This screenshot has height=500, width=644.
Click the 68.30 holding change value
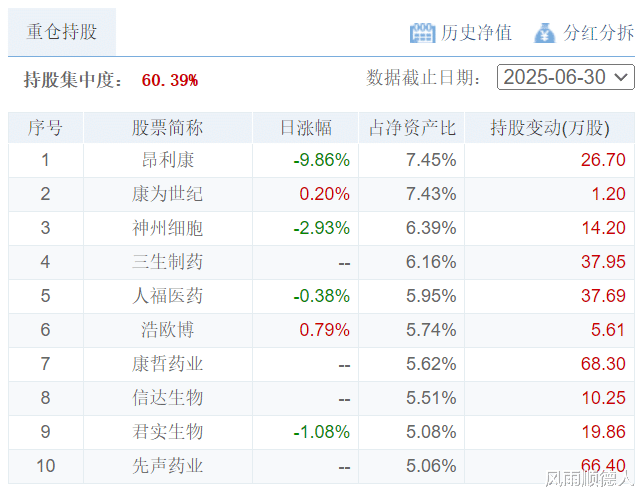[x=603, y=364]
